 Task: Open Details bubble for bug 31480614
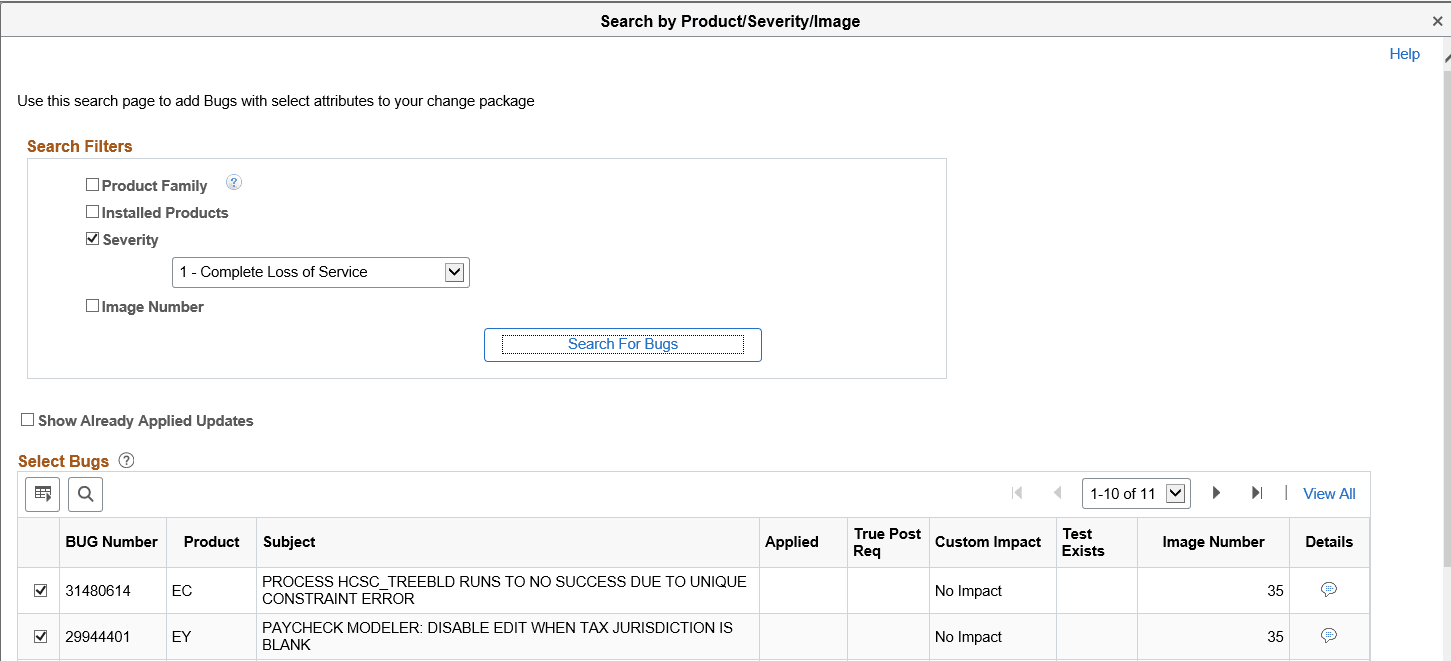1329,590
